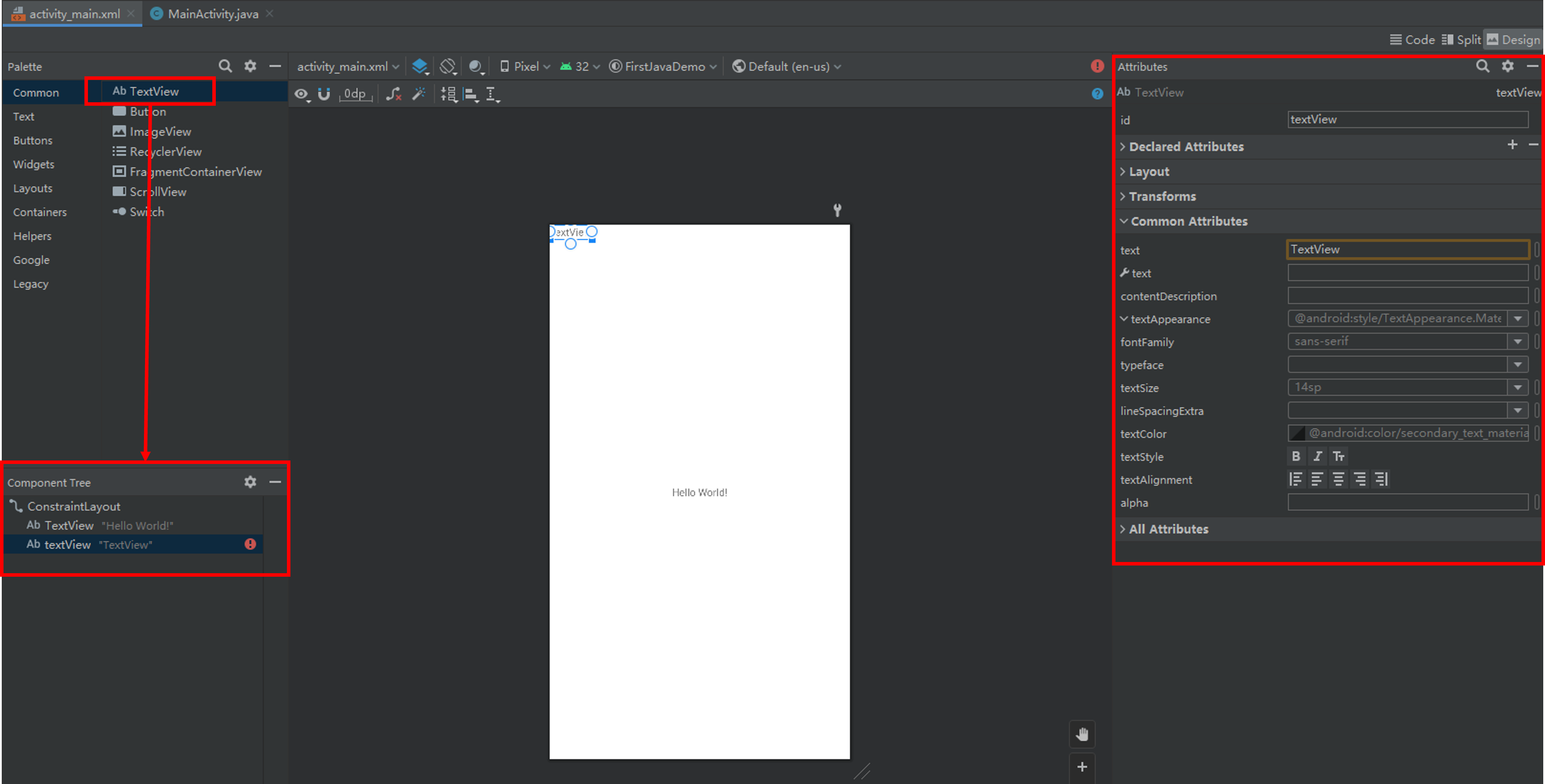Screen dimensions: 1545x784
Task: Switch to Split view mode
Action: pyautogui.click(x=1461, y=40)
